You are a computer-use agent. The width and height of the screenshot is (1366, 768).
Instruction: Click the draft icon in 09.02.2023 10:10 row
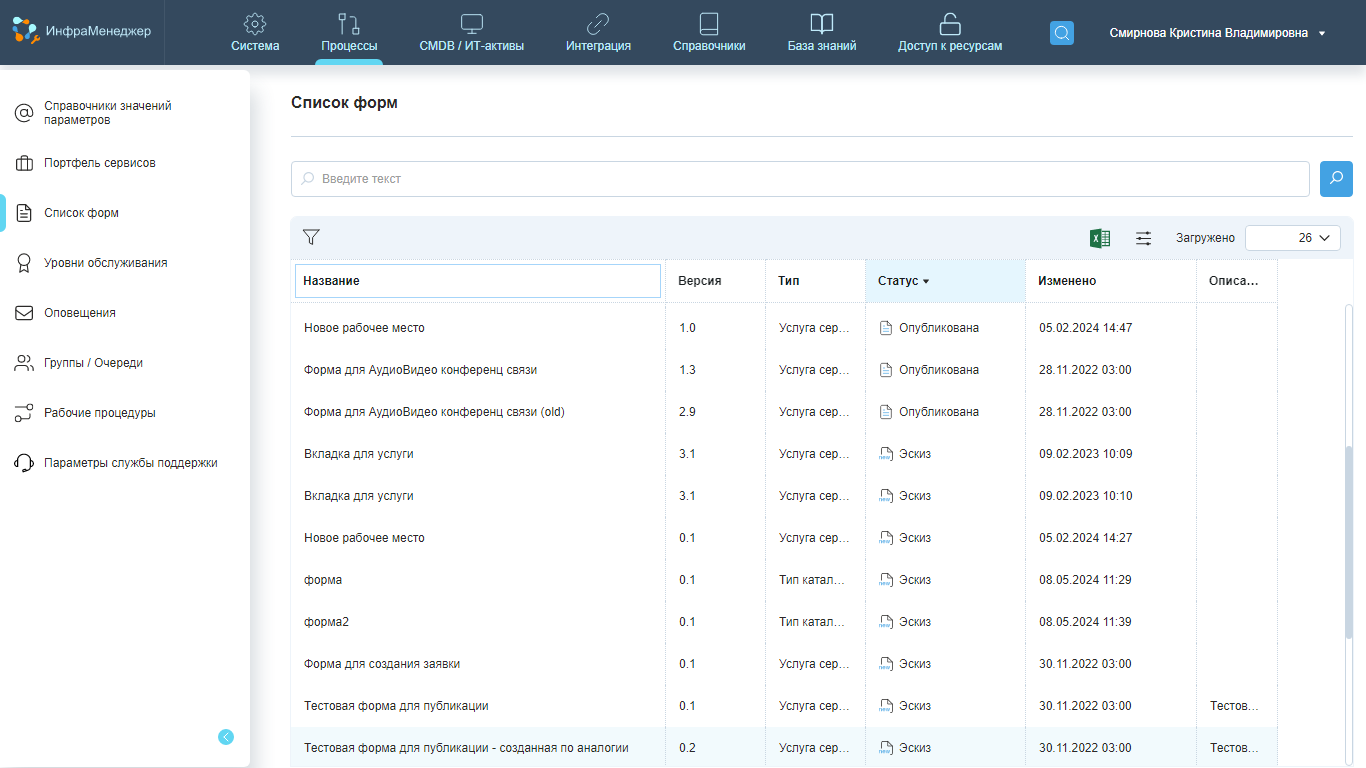coord(885,496)
